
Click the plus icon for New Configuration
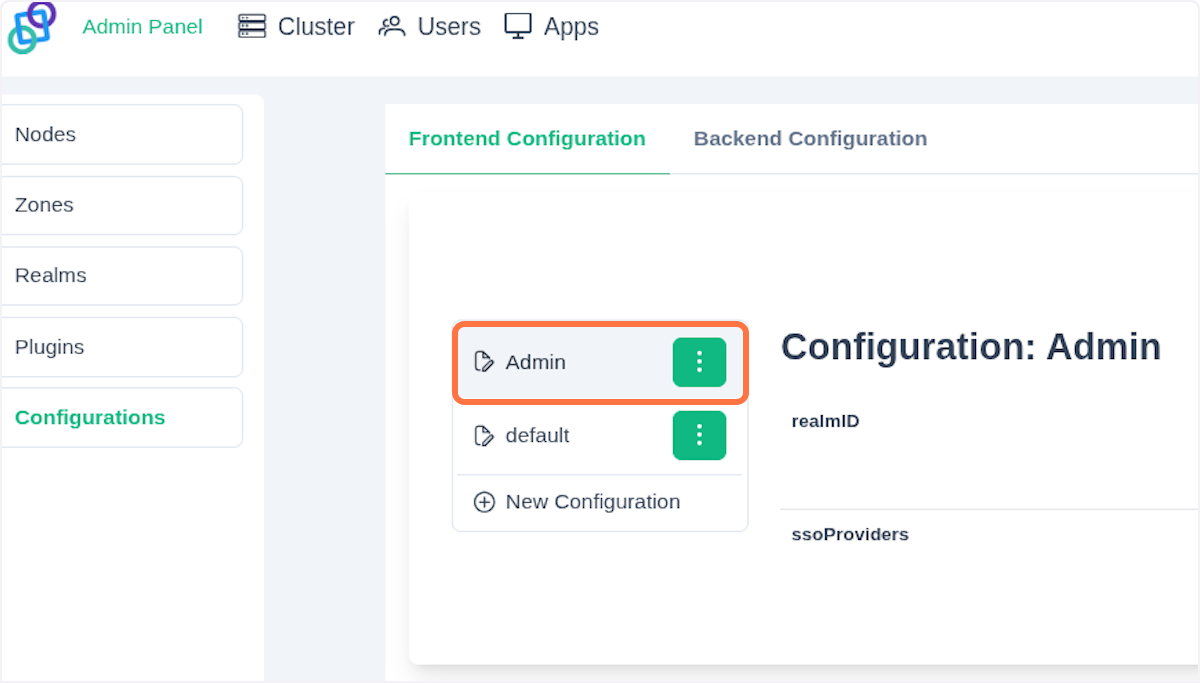click(x=484, y=502)
